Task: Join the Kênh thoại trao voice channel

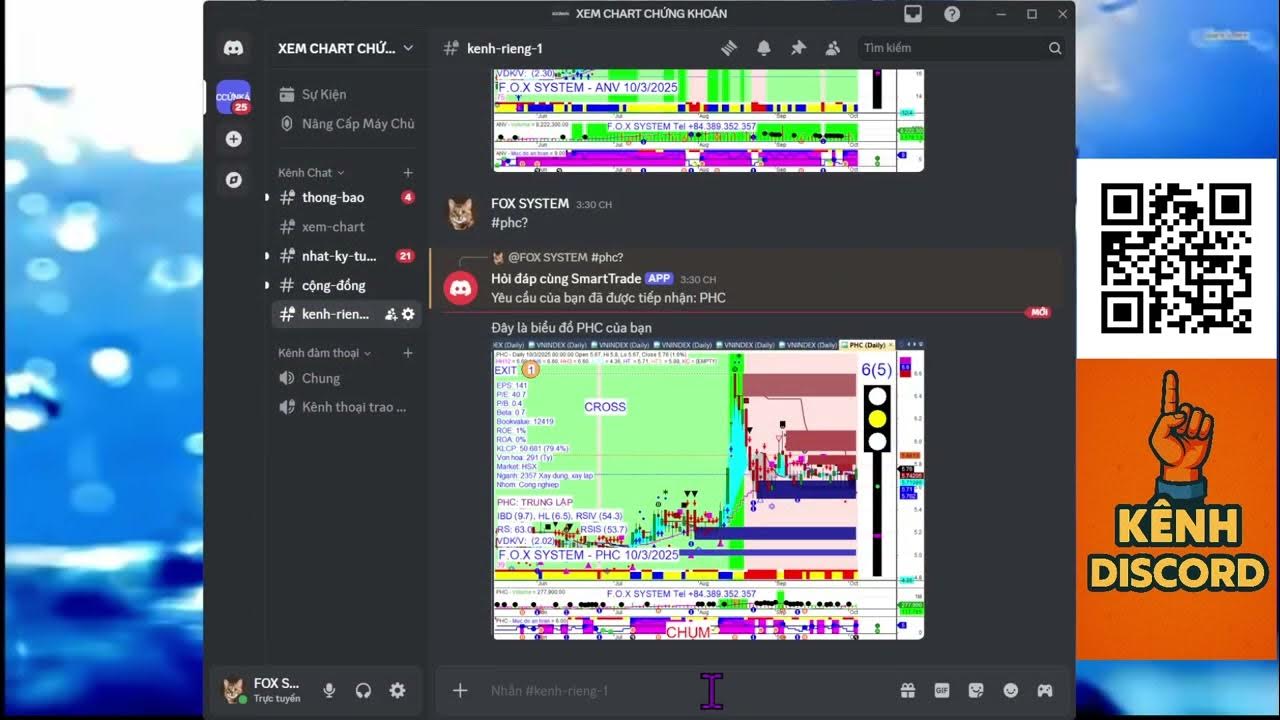Action: click(x=345, y=407)
